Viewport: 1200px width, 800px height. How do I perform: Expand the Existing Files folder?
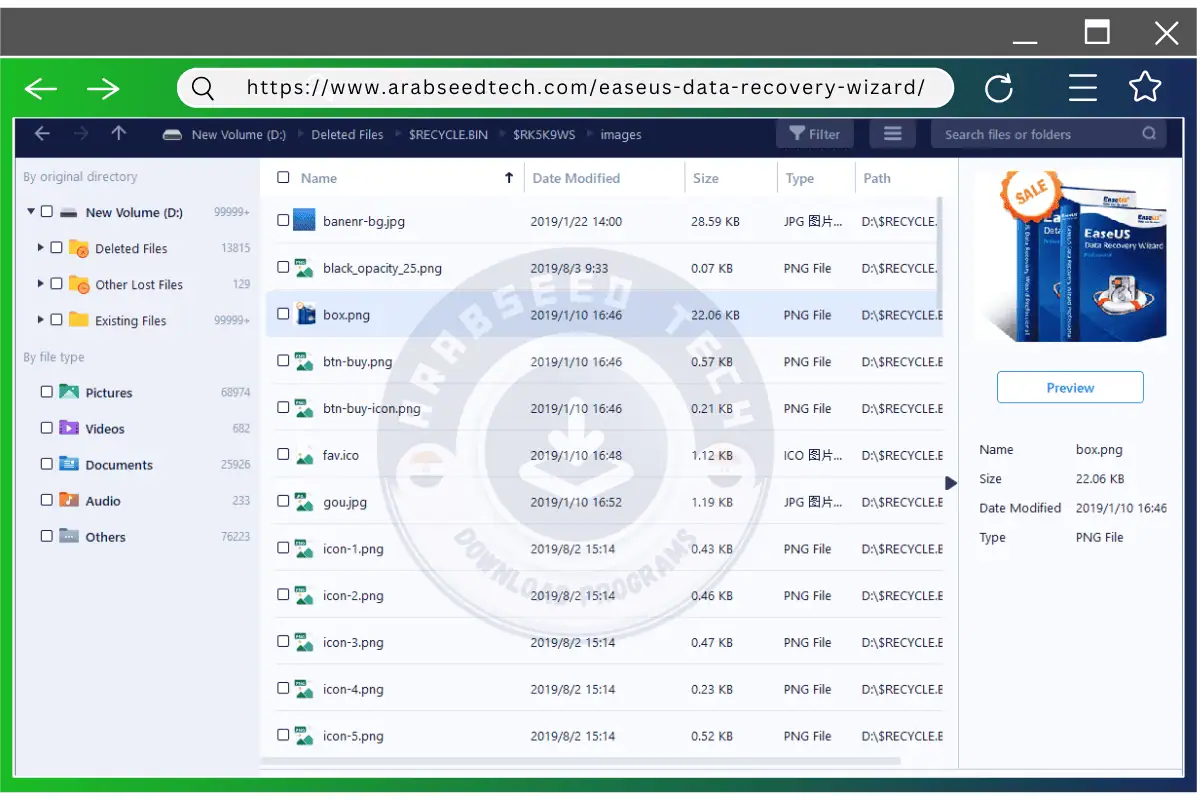pyautogui.click(x=41, y=320)
